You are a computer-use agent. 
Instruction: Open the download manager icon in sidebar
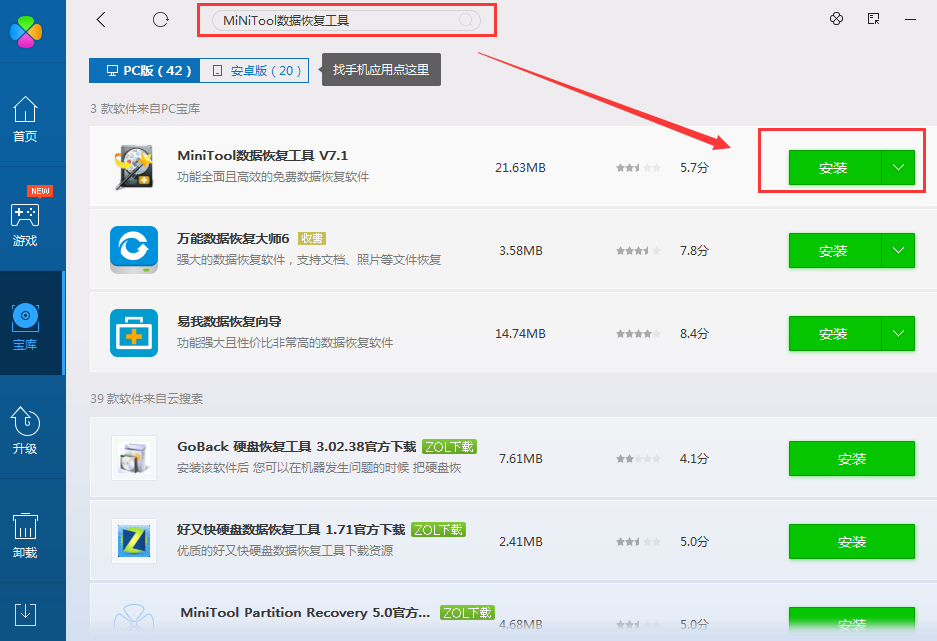coord(25,614)
